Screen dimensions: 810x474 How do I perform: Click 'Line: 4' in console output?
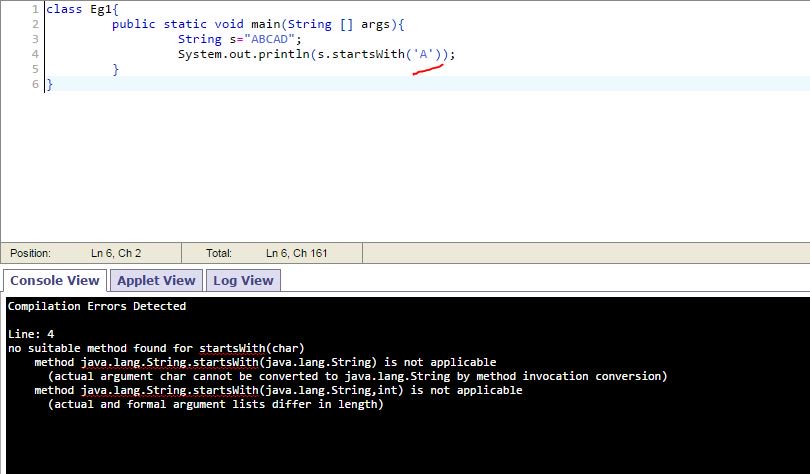(x=31, y=334)
